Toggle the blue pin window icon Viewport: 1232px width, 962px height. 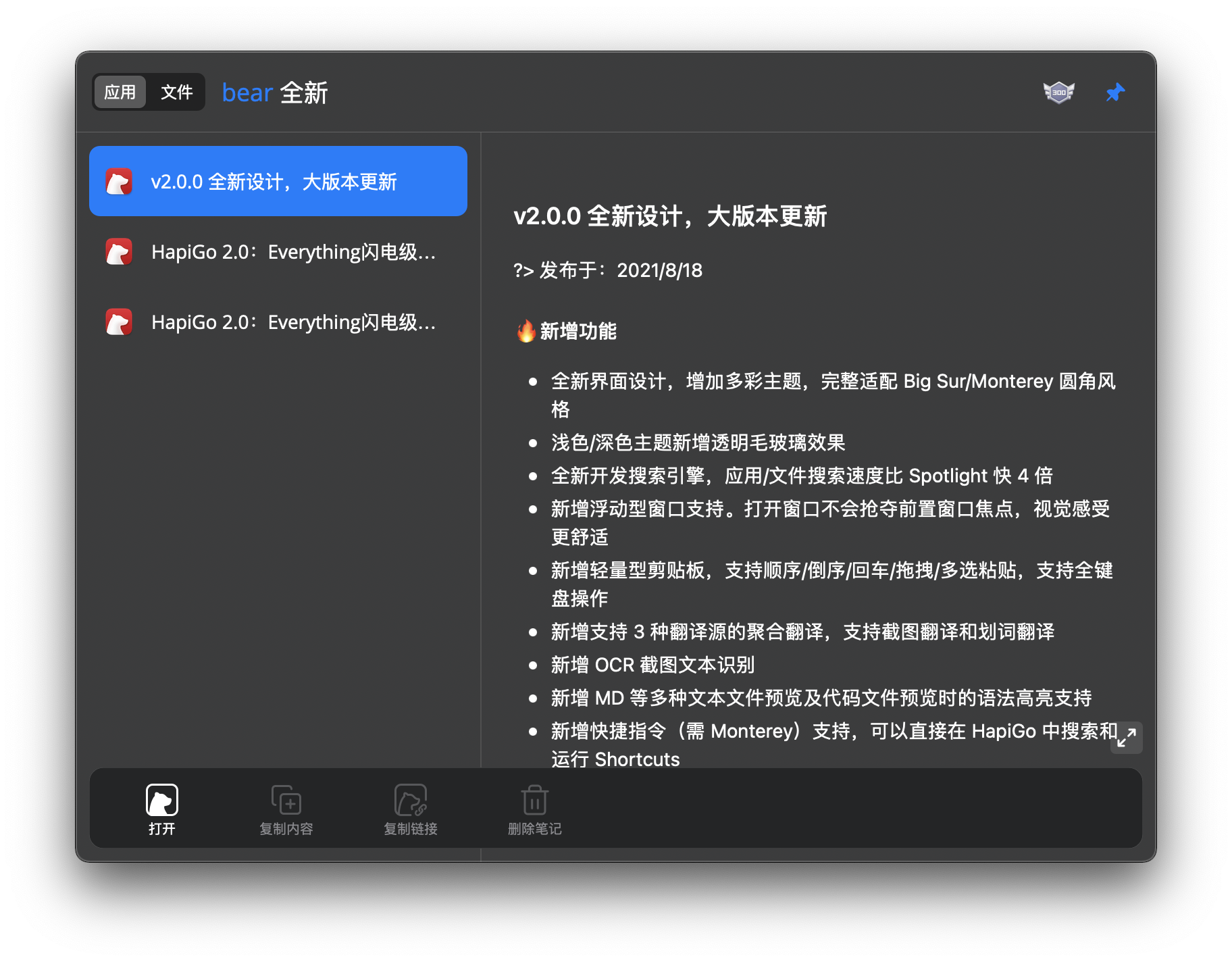(x=1115, y=93)
